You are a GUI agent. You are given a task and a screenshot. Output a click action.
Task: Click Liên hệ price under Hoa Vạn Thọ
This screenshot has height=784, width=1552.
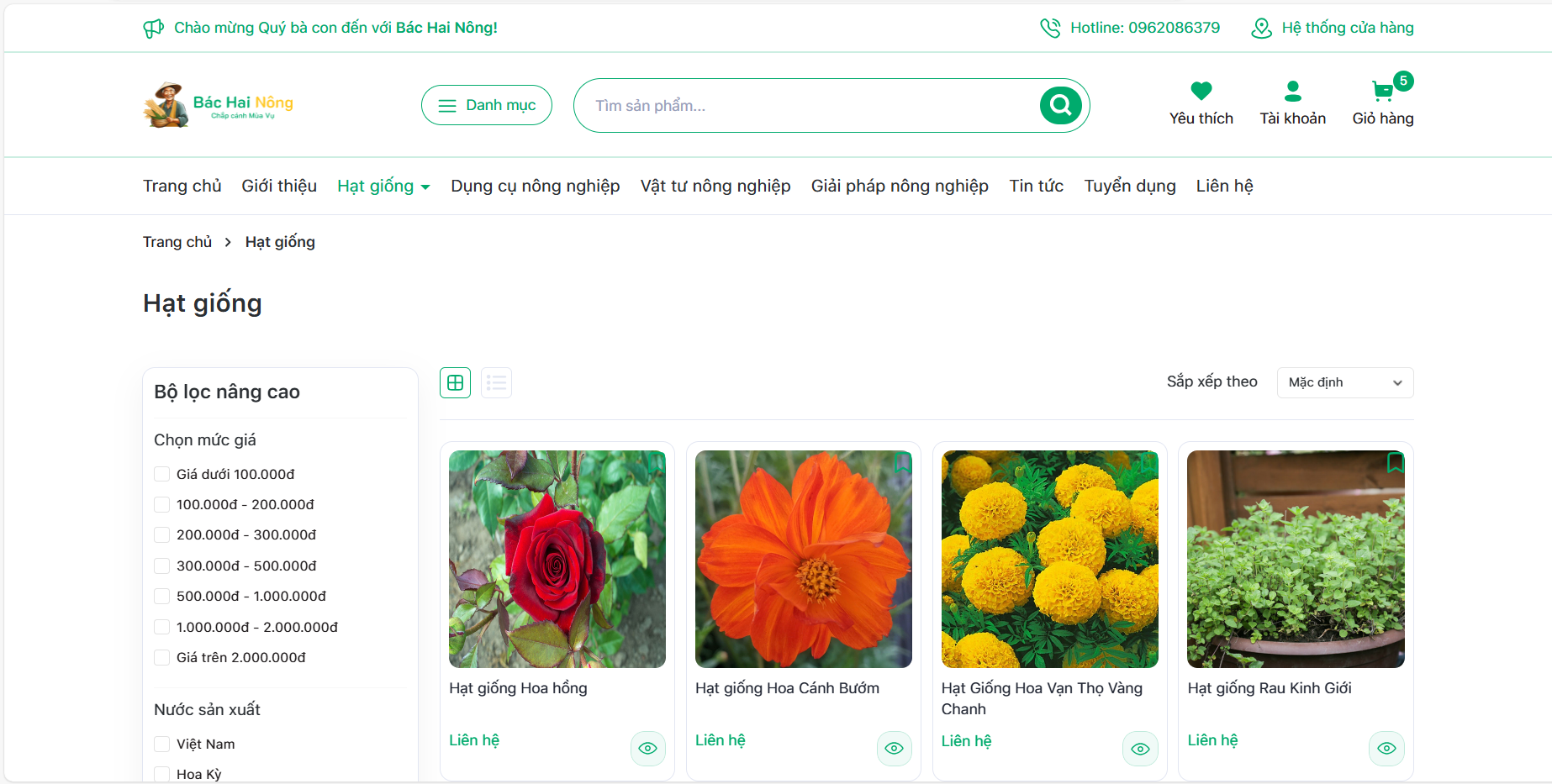(x=967, y=741)
